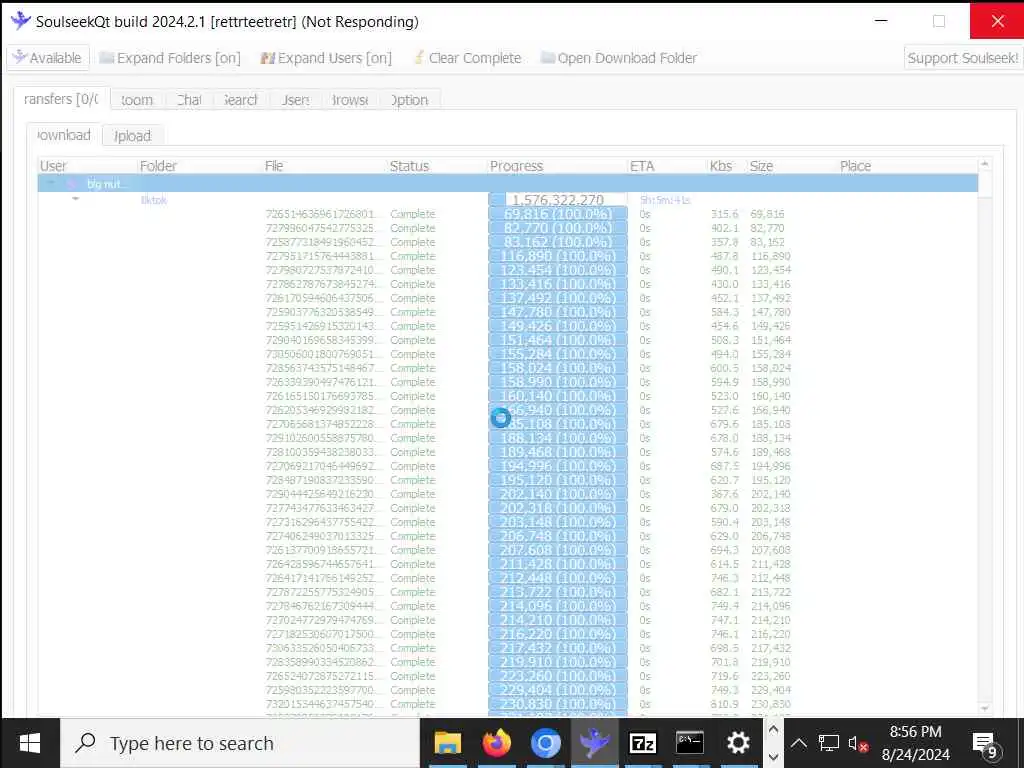Viewport: 1024px width, 768px height.
Task: Click Complete status in the 202,318 row
Action: [x=413, y=508]
